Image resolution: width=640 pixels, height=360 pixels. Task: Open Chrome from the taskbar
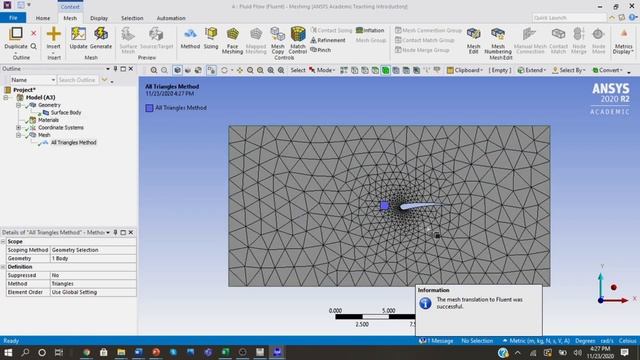click(87, 352)
